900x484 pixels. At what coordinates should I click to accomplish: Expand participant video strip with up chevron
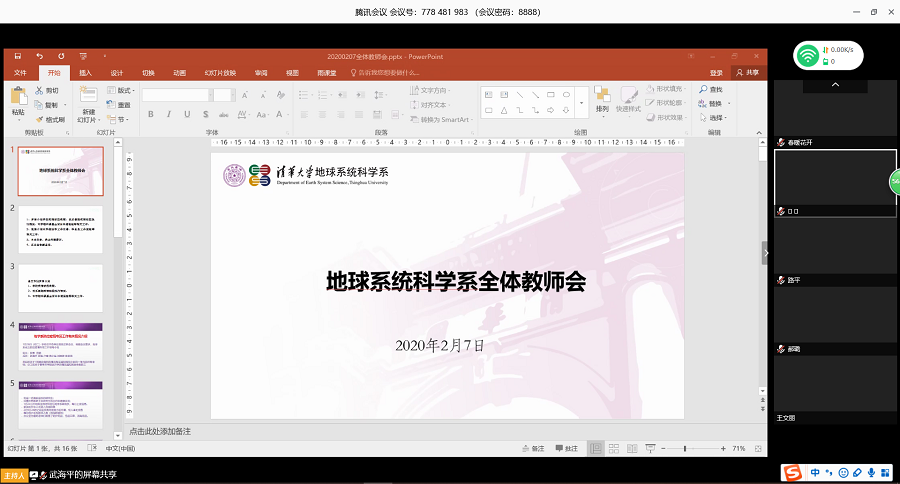click(x=836, y=84)
